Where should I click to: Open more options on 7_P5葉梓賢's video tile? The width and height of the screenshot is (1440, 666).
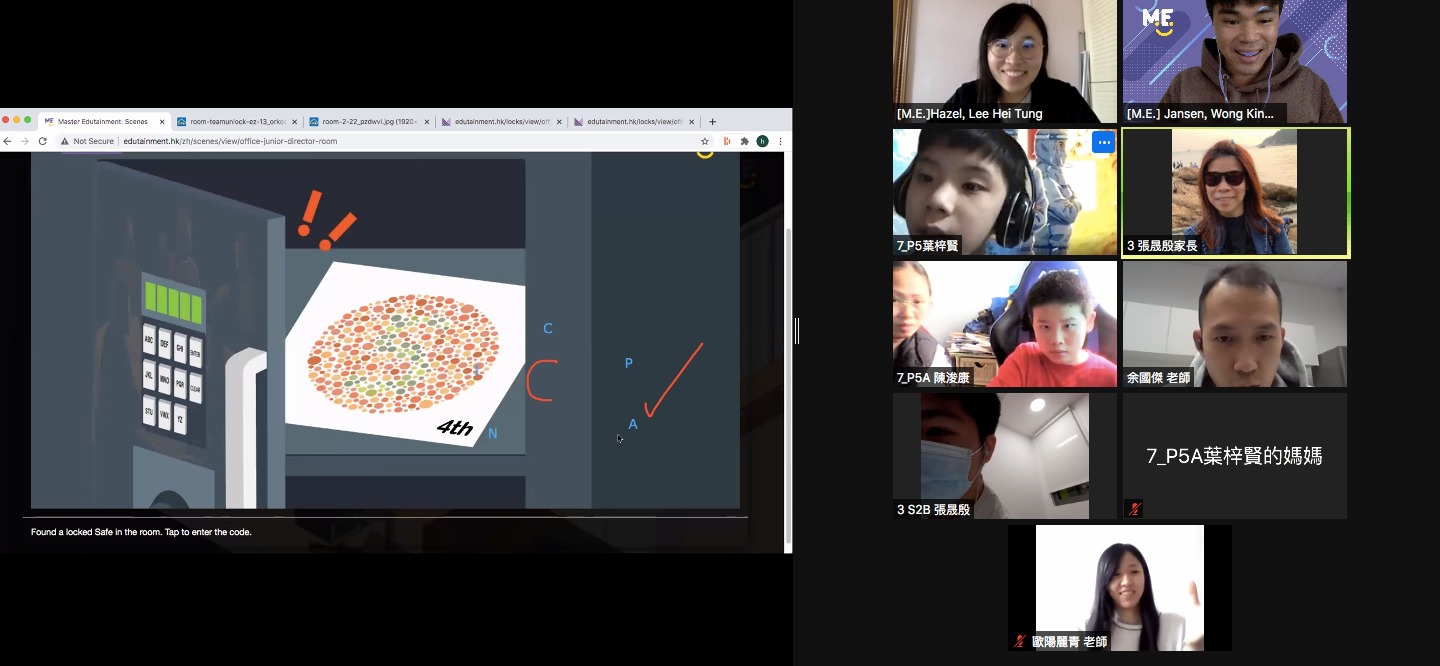pyautogui.click(x=1103, y=142)
